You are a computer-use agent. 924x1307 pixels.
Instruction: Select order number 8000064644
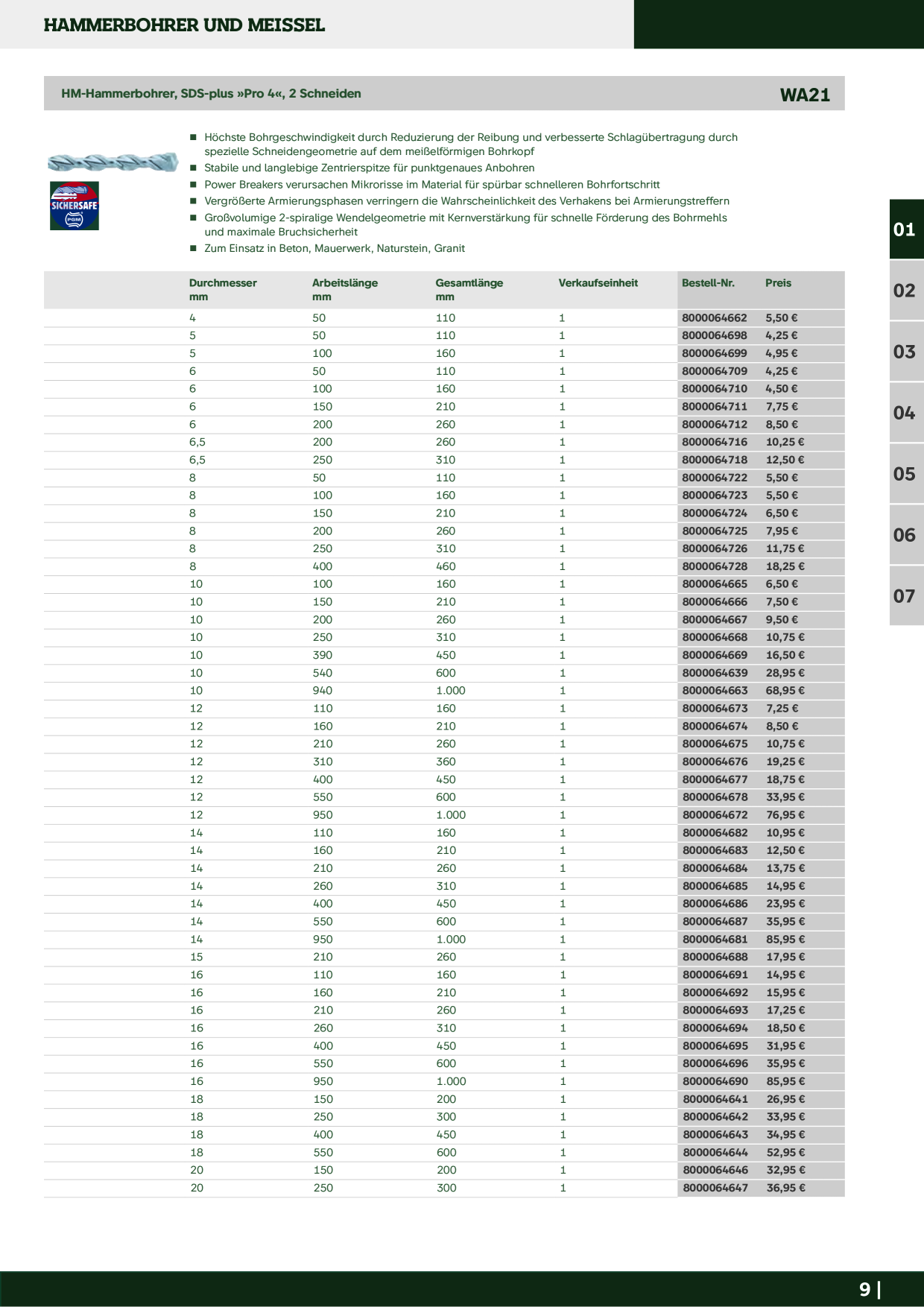[715, 1153]
